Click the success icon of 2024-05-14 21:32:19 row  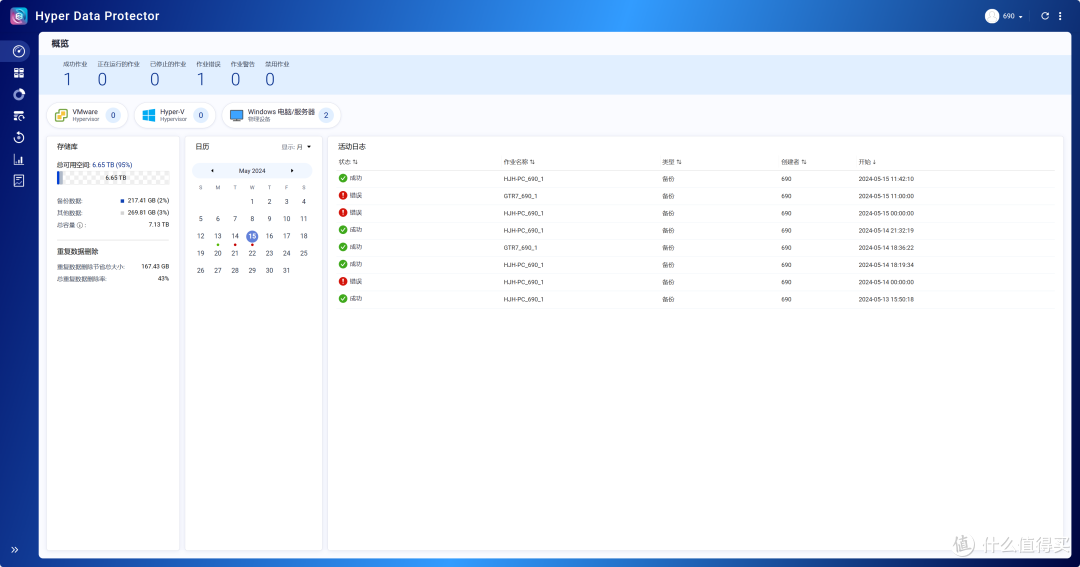[x=343, y=230]
